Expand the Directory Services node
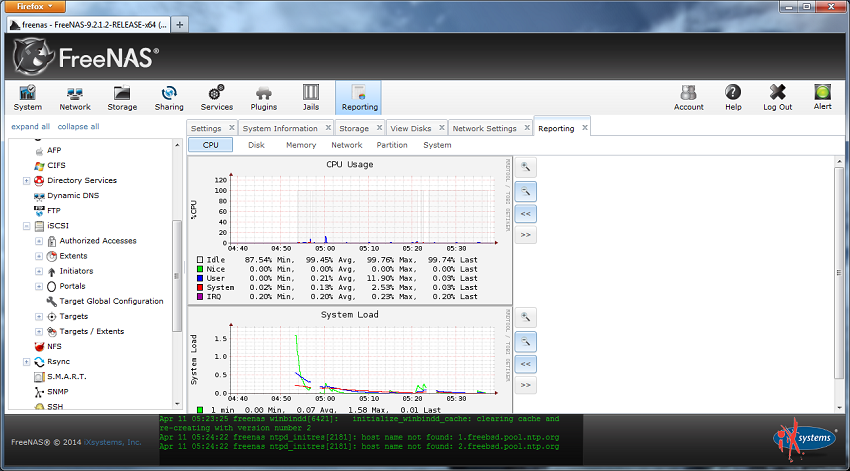The height and width of the screenshot is (471, 850). click(26, 180)
